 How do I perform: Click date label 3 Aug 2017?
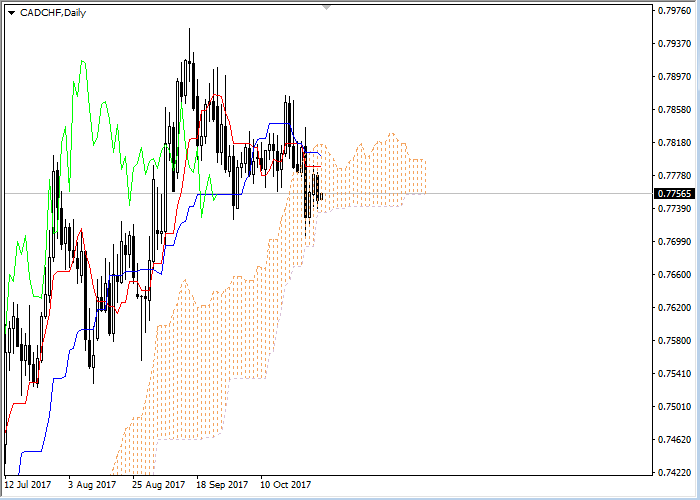[x=92, y=485]
